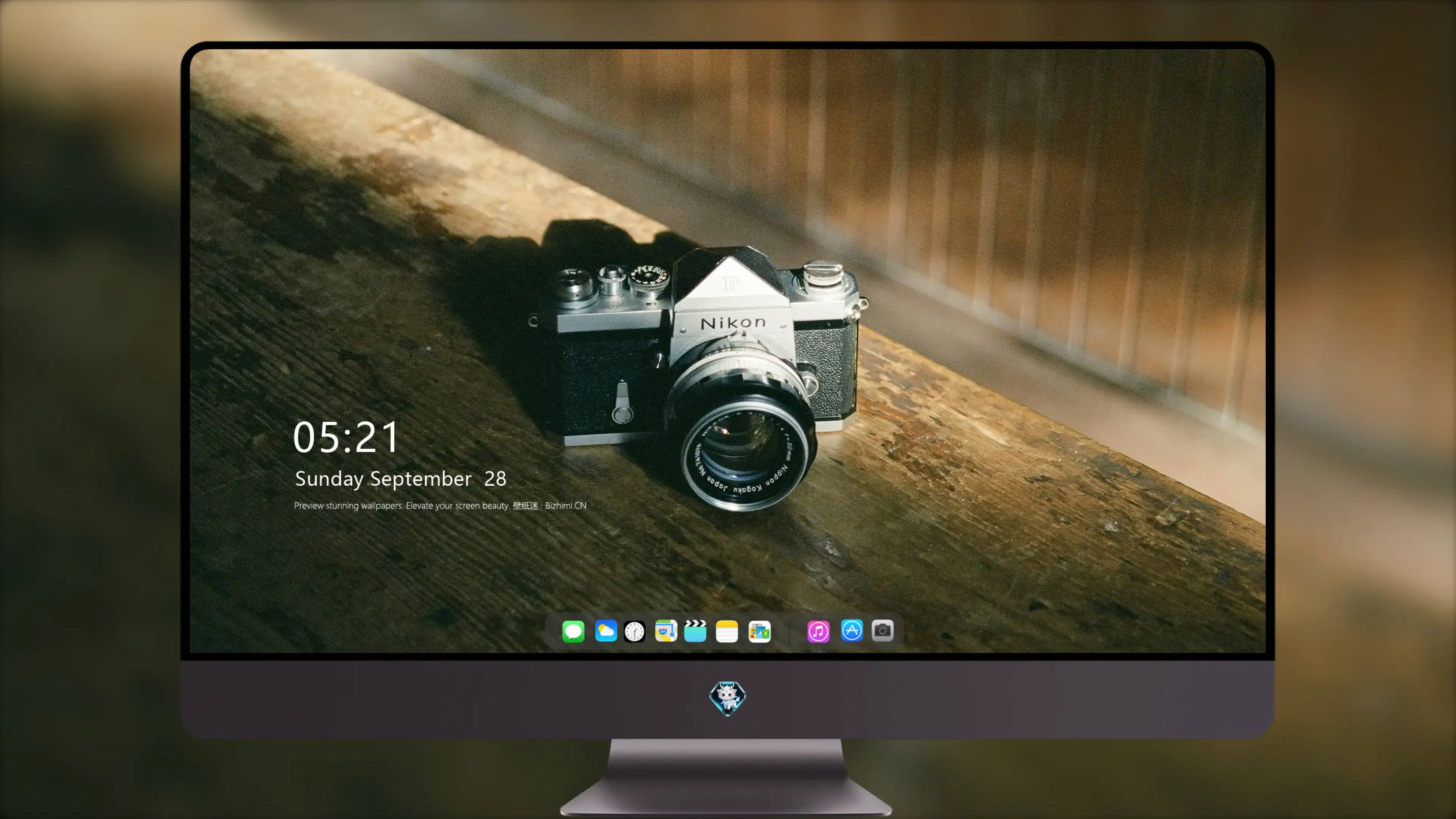Click the date text "Sunday September 28"
The height and width of the screenshot is (819, 1456).
click(401, 479)
